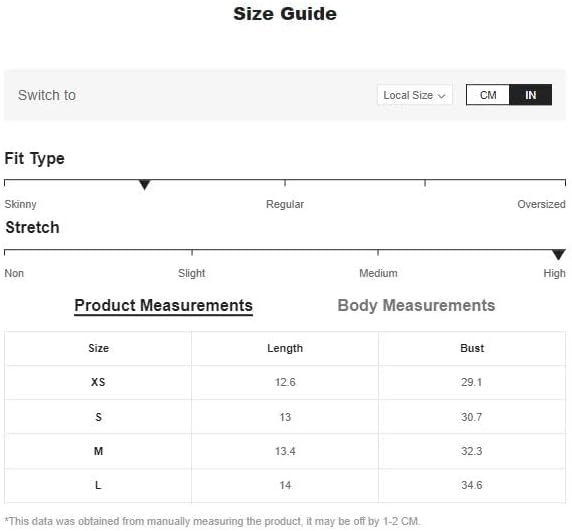This screenshot has height=531, width=572.
Task: Open the Product Measurements tab
Action: [x=163, y=306]
